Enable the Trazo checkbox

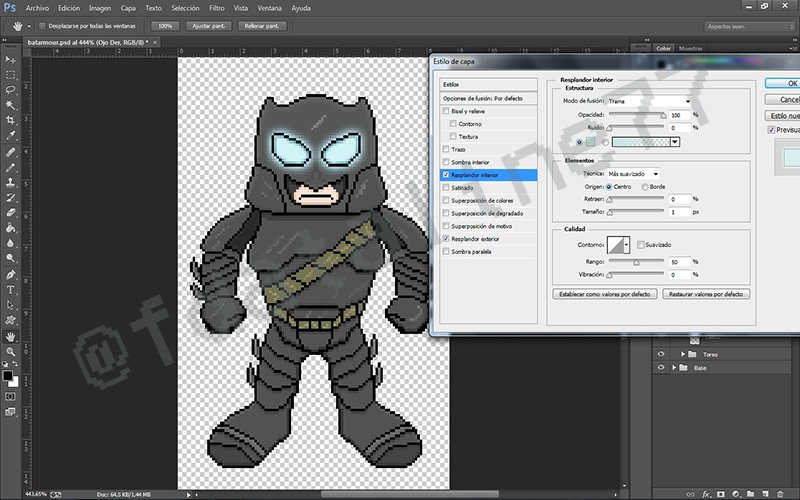point(446,149)
